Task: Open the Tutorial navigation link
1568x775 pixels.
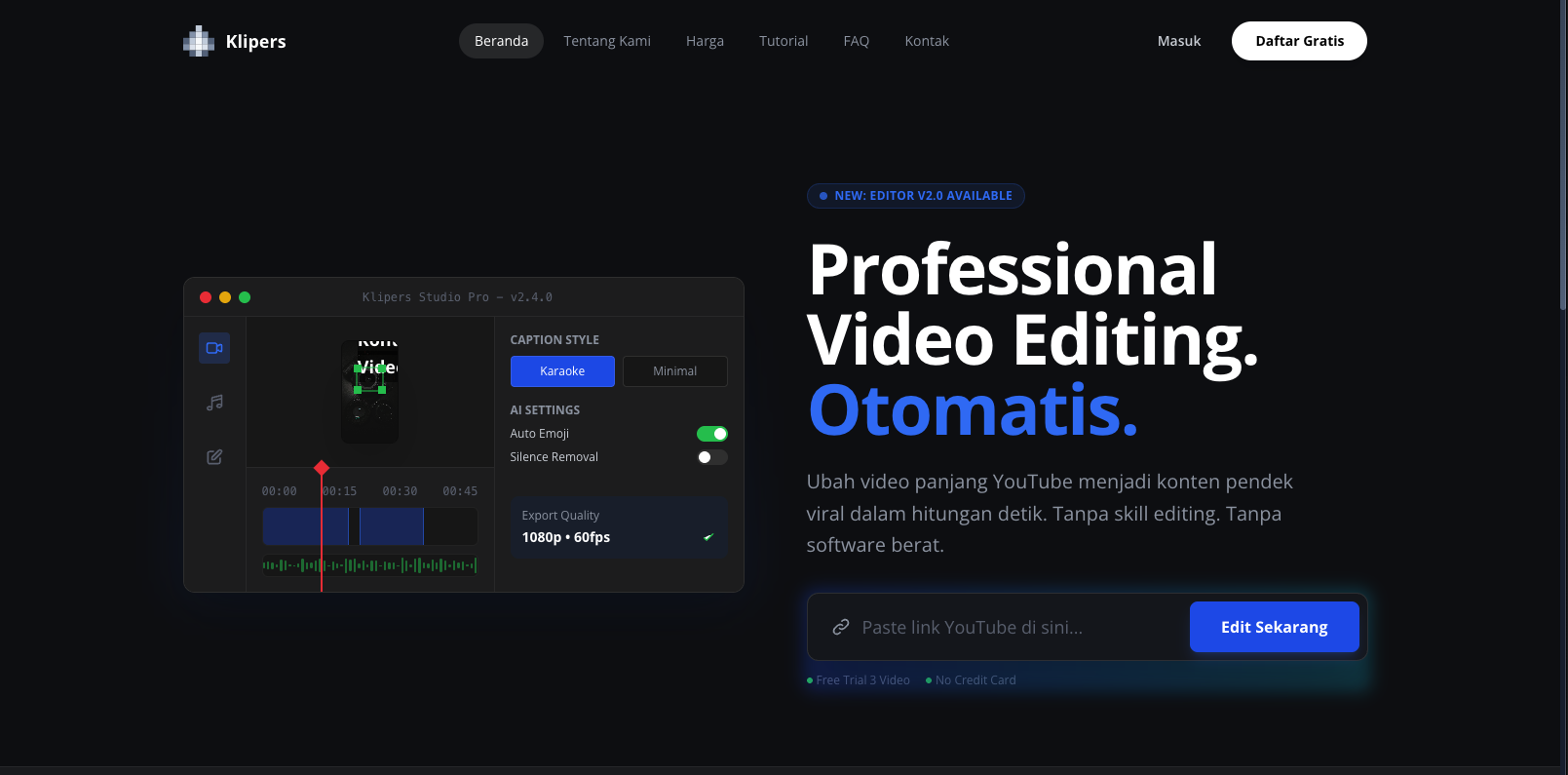Action: pos(784,41)
